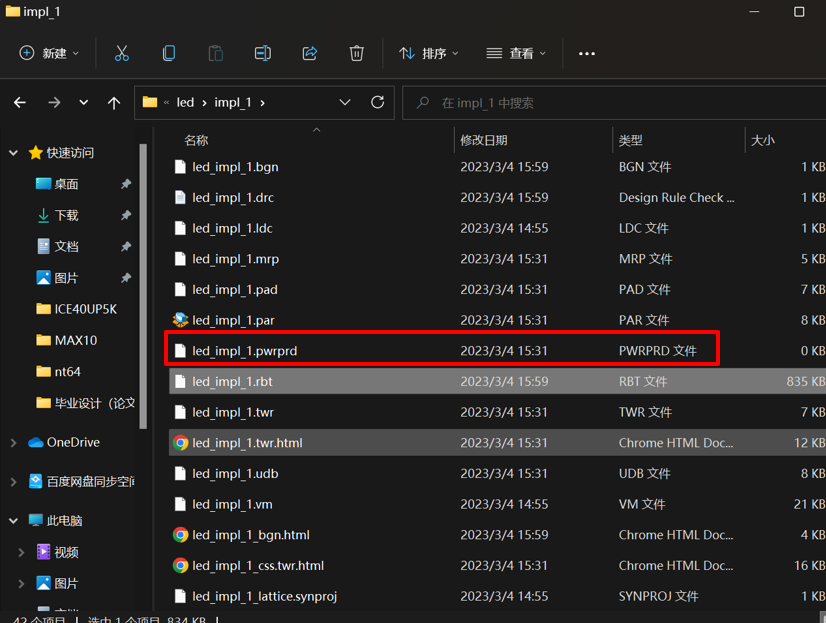
Task: Open the MAX10 quick access folder
Action: 66,340
